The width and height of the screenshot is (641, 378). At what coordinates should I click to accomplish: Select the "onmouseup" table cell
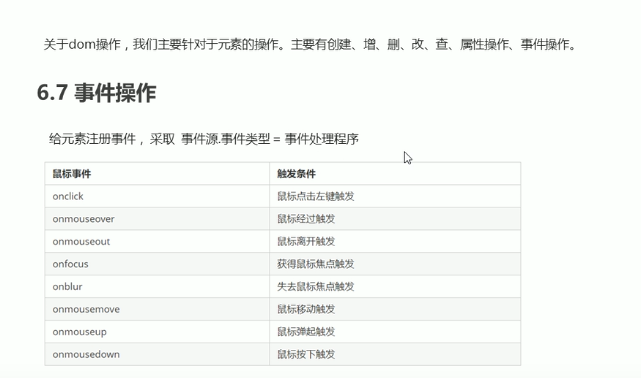[x=157, y=331]
